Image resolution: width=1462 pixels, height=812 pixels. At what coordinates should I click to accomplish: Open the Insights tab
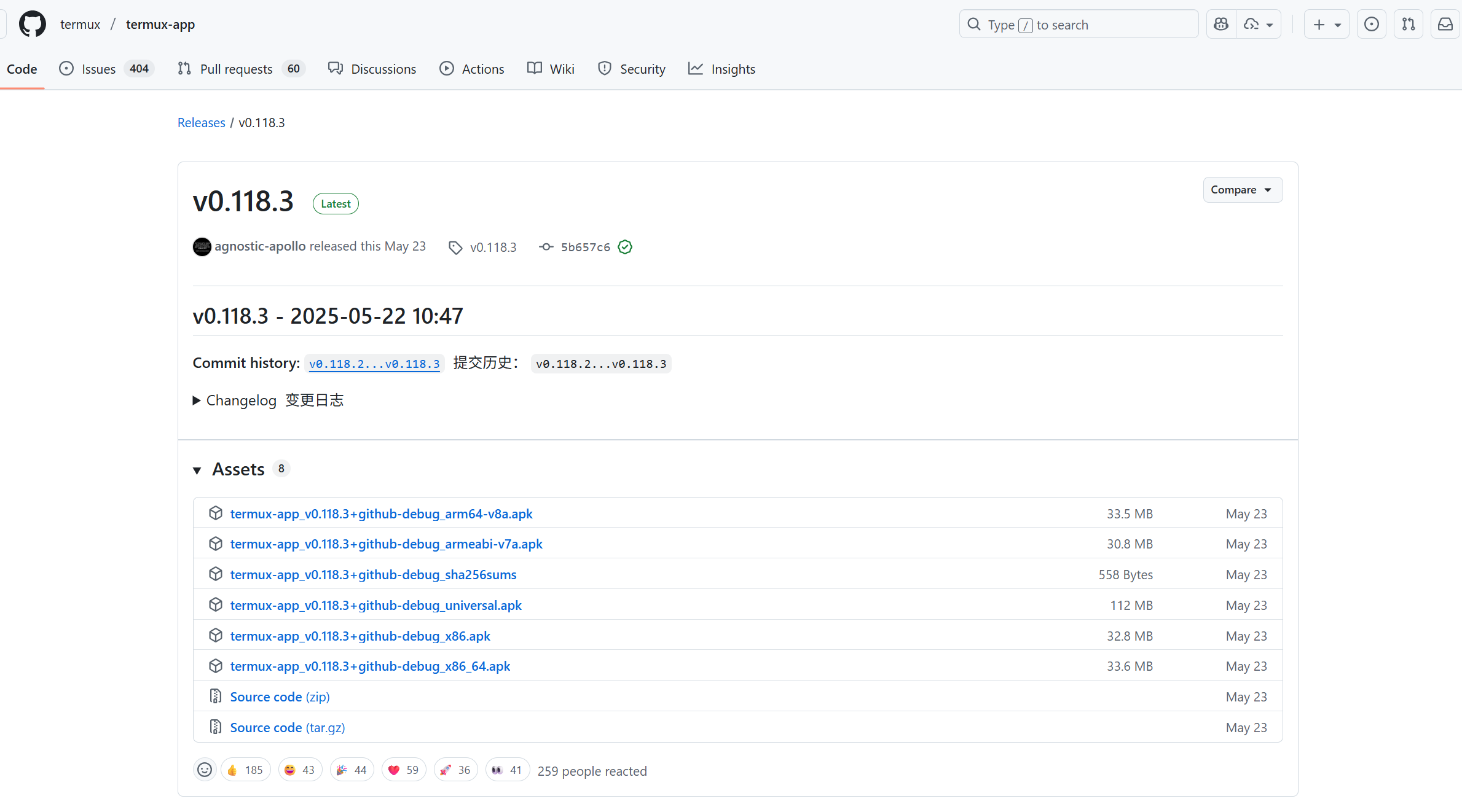point(721,69)
